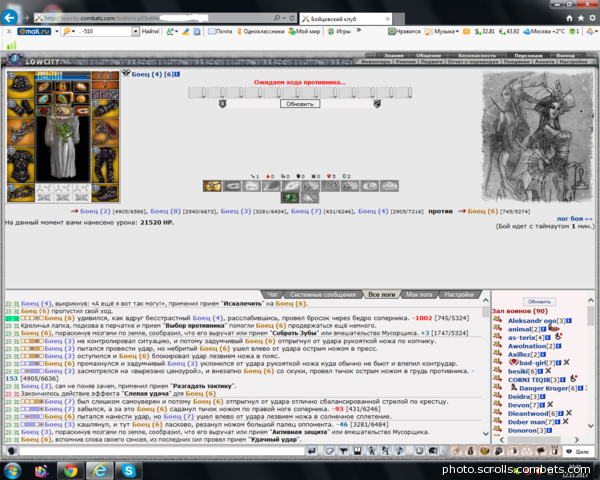Click the Нравится toolbar button
600x480 pixels.
click(404, 31)
